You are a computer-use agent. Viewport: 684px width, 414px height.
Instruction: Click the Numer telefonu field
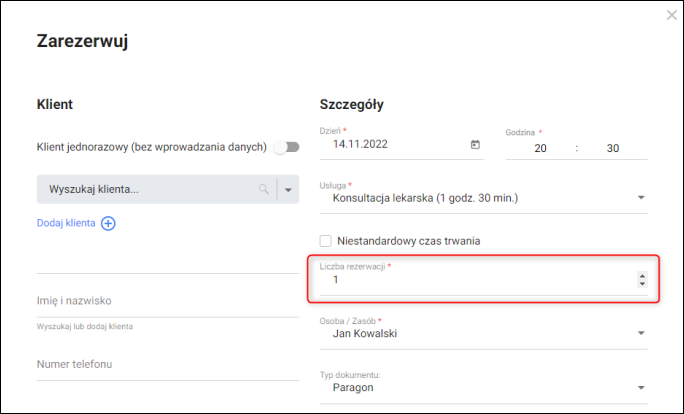(165, 364)
